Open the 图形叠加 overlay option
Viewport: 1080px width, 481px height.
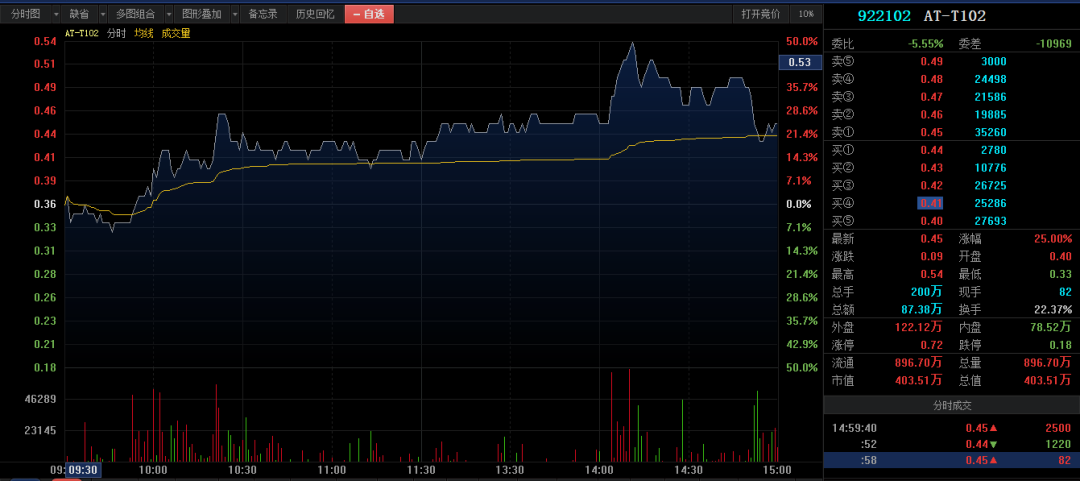[201, 14]
